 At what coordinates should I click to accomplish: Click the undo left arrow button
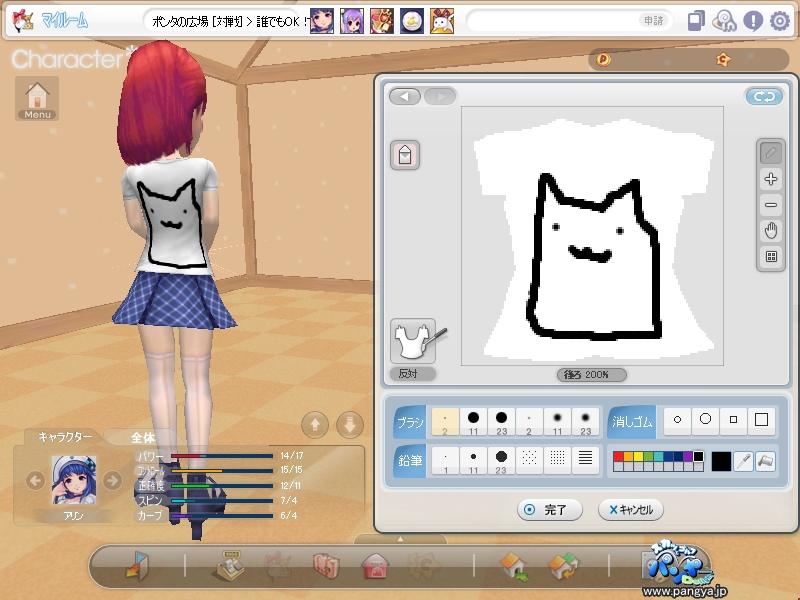405,96
